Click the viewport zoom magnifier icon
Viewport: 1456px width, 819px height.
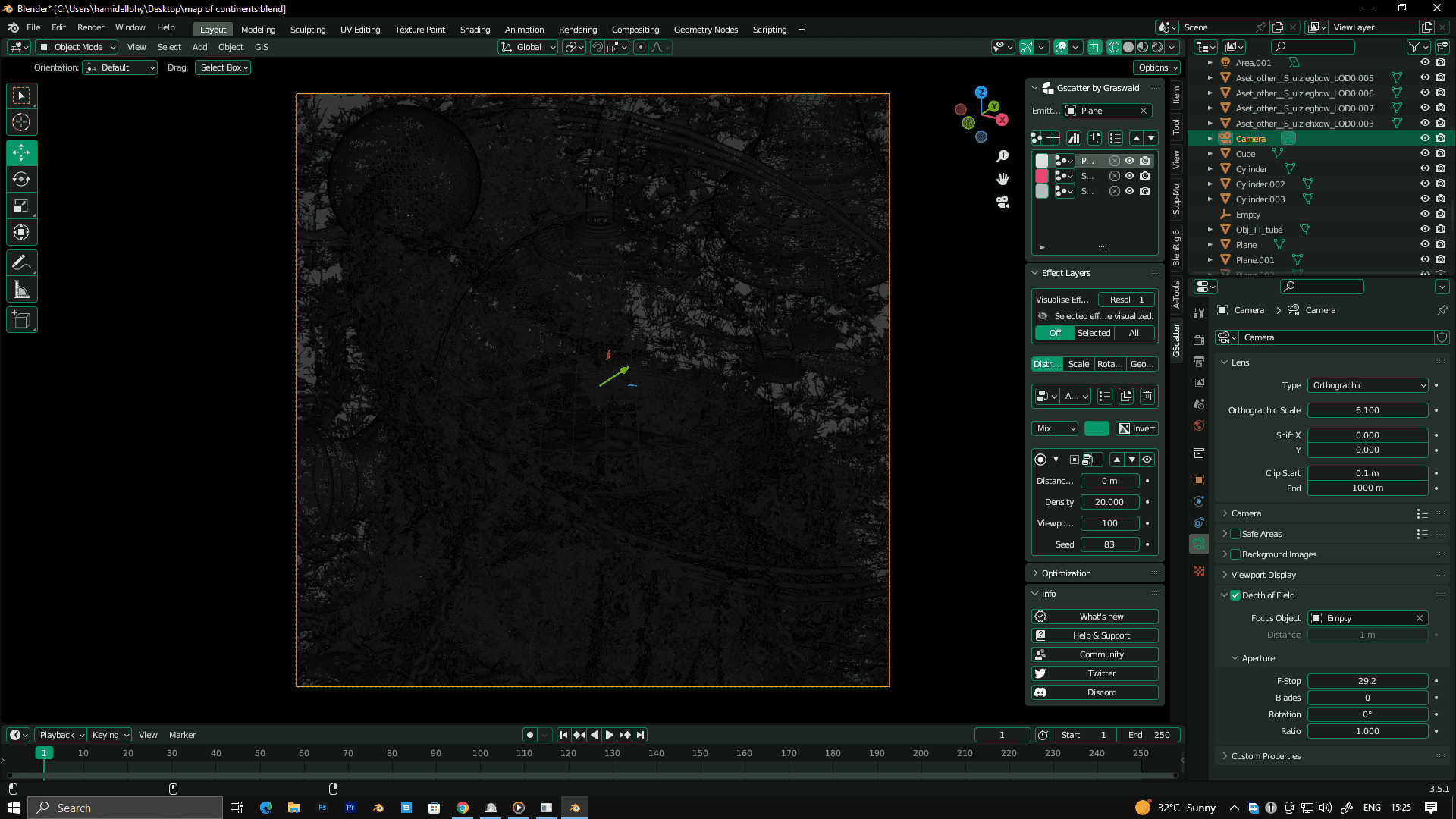pyautogui.click(x=1003, y=156)
